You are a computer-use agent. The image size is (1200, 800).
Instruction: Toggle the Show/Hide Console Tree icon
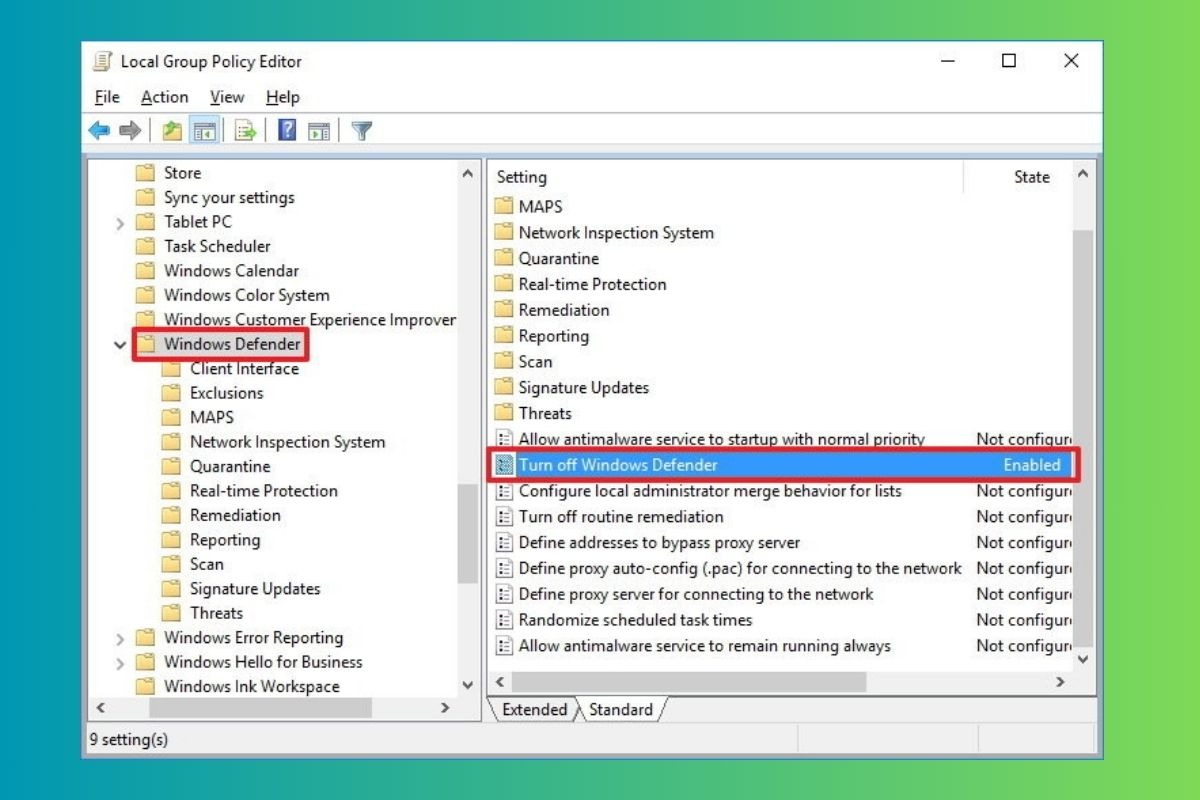pyautogui.click(x=205, y=130)
